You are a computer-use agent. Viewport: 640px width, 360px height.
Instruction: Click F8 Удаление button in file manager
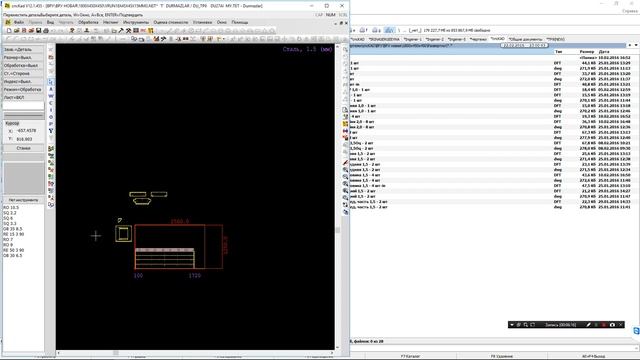click(501, 356)
